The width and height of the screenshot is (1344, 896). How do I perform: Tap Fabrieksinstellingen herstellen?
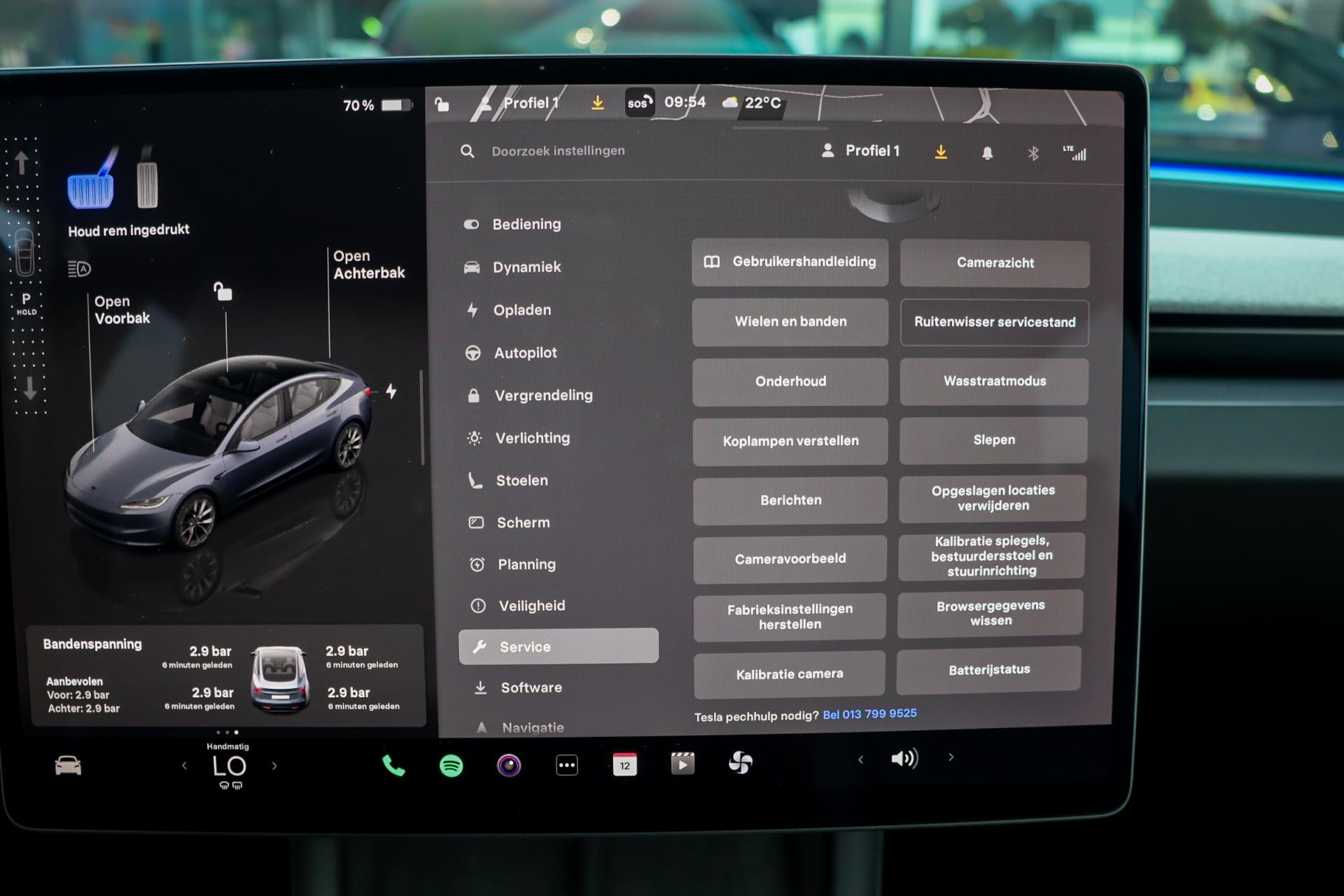[x=790, y=617]
